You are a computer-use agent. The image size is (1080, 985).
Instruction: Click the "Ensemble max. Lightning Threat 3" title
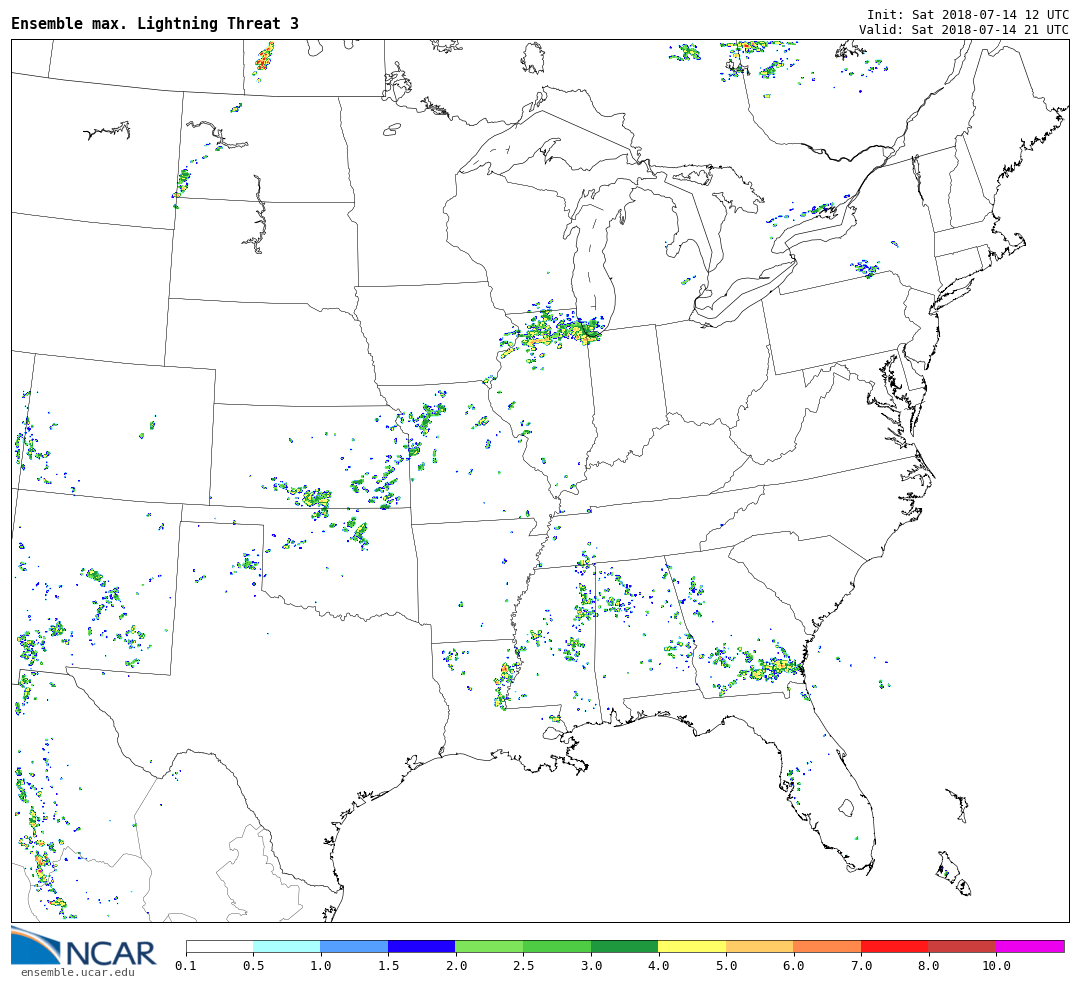point(155,24)
